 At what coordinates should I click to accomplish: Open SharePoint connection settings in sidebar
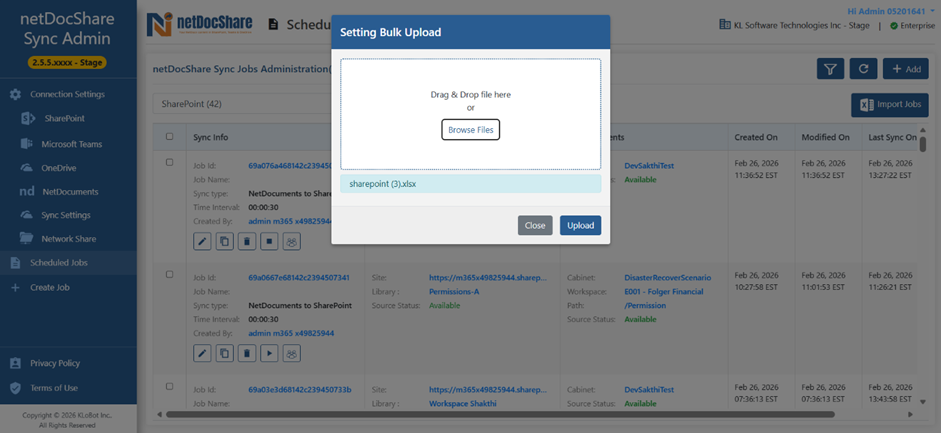coord(64,118)
